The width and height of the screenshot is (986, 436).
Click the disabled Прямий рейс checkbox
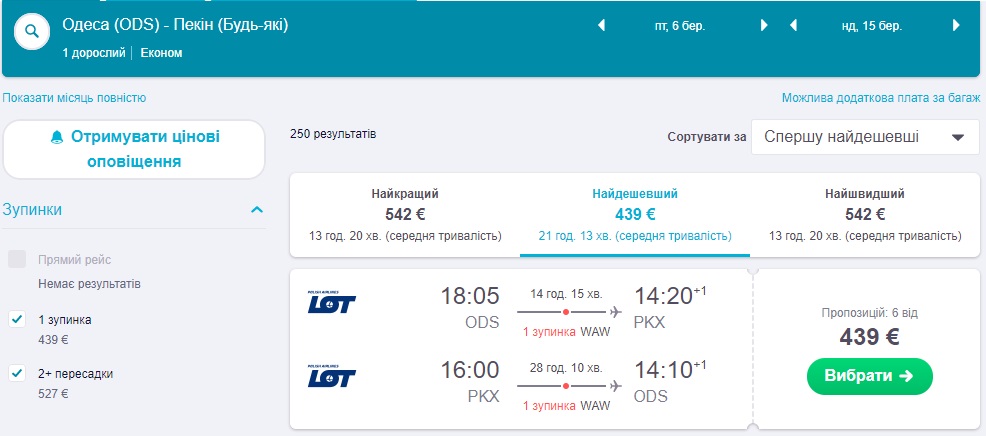(17, 259)
